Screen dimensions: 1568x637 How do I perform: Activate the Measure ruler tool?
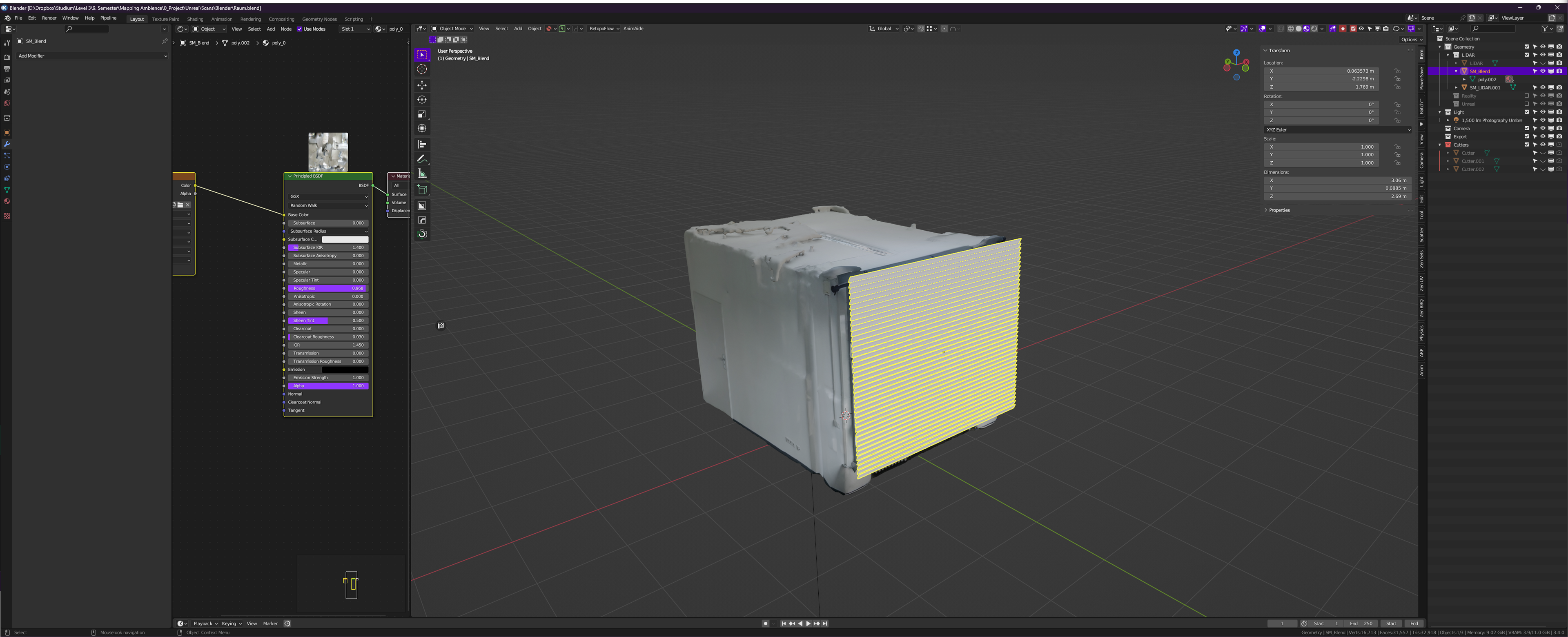(x=422, y=174)
